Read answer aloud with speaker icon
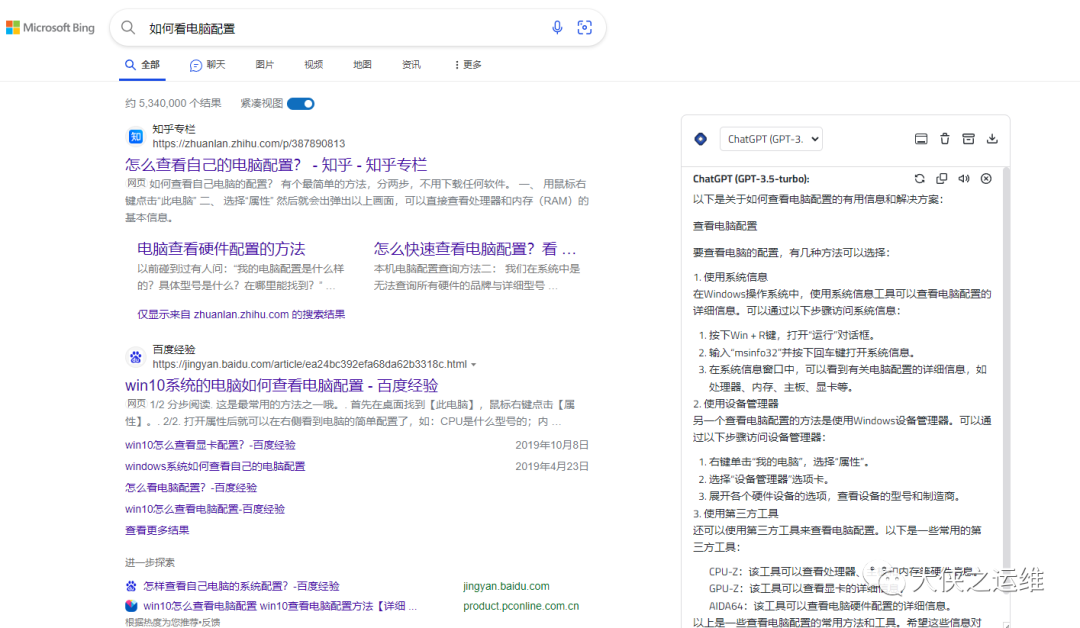 coord(964,178)
